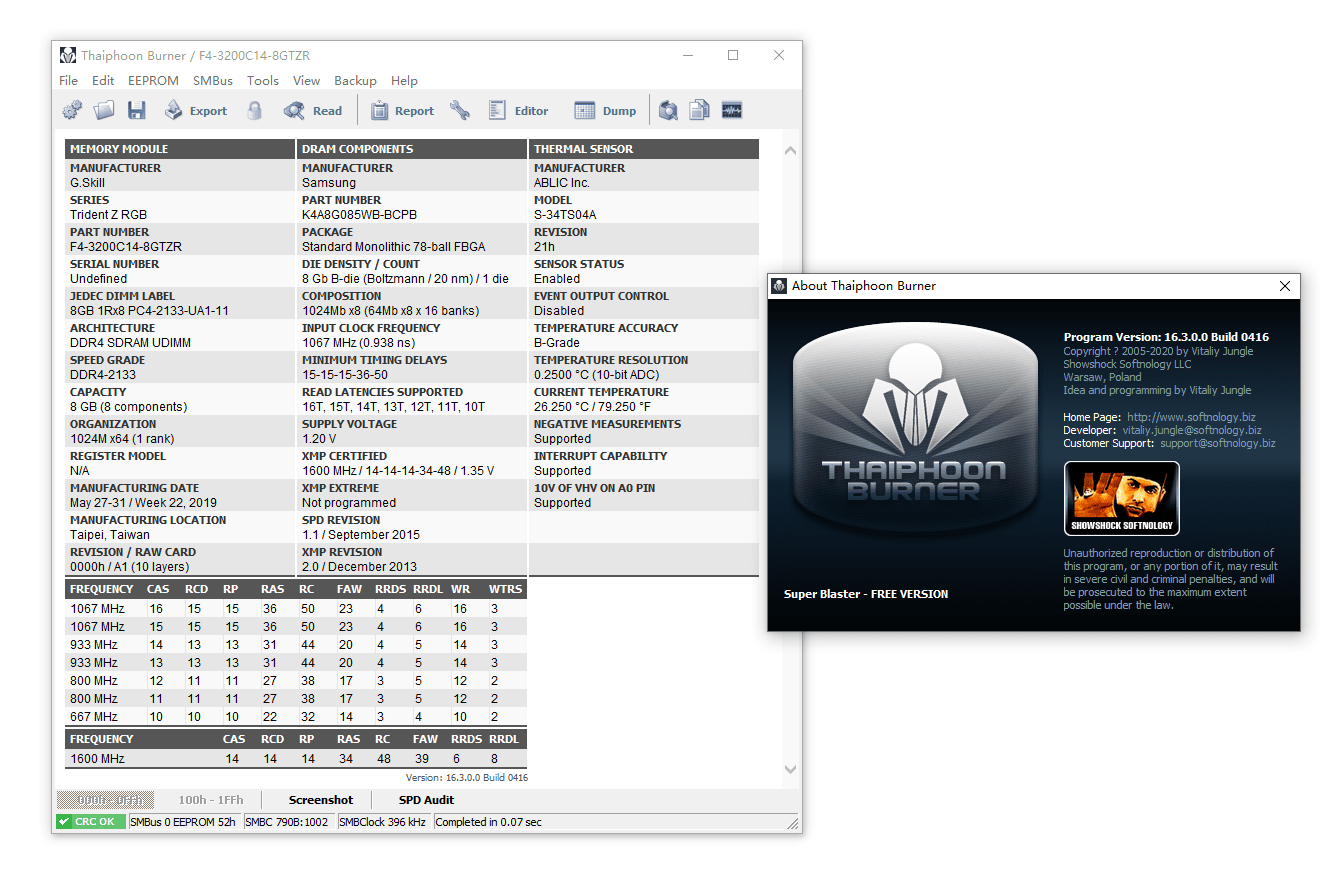The image size is (1342, 874).
Task: Click the open folder toolbar icon
Action: tap(104, 111)
